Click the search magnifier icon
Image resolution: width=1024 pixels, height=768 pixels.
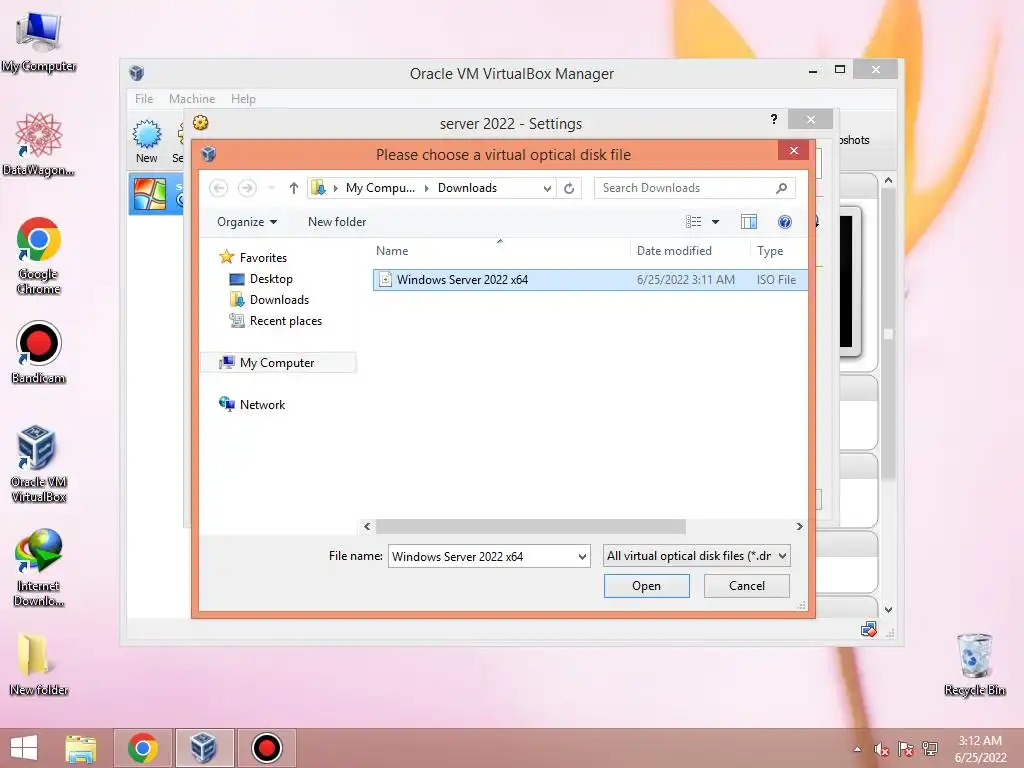pyautogui.click(x=782, y=188)
